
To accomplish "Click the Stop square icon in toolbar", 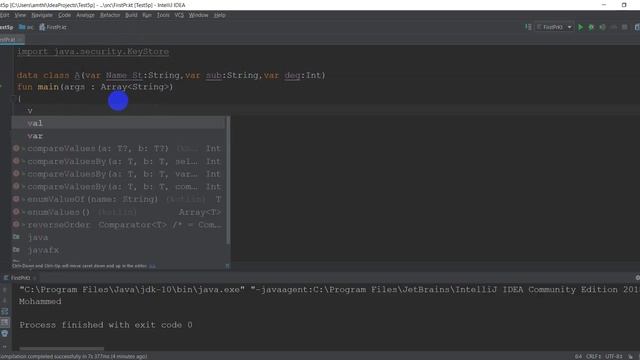I will pos(624,27).
